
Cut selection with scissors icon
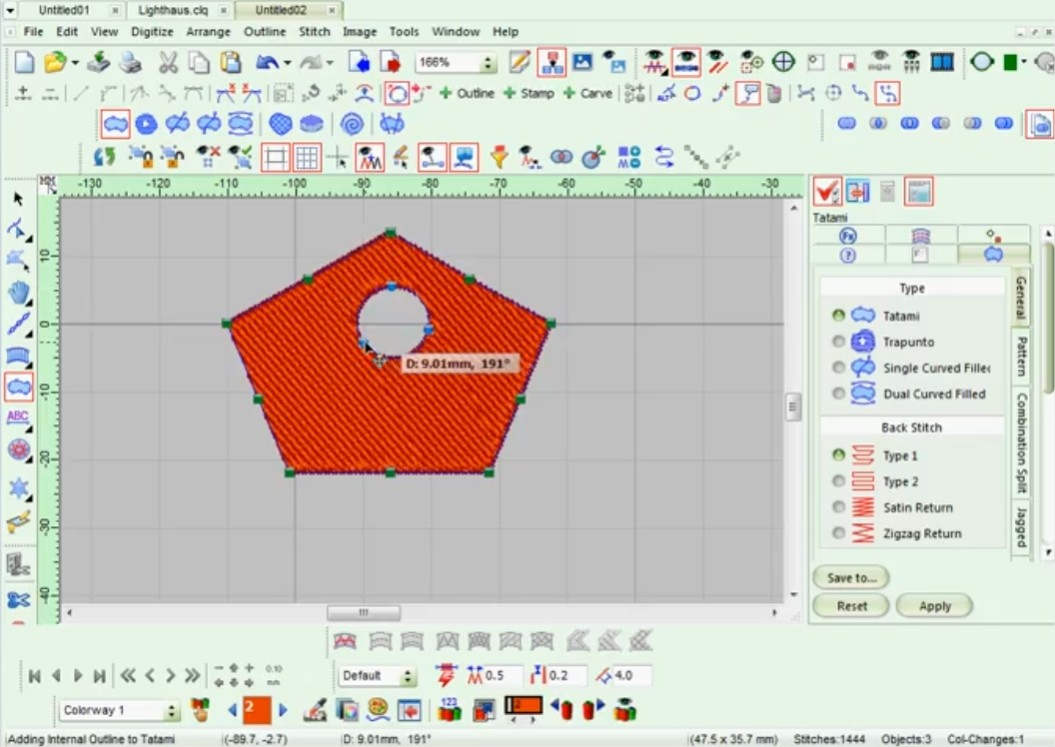coord(168,63)
